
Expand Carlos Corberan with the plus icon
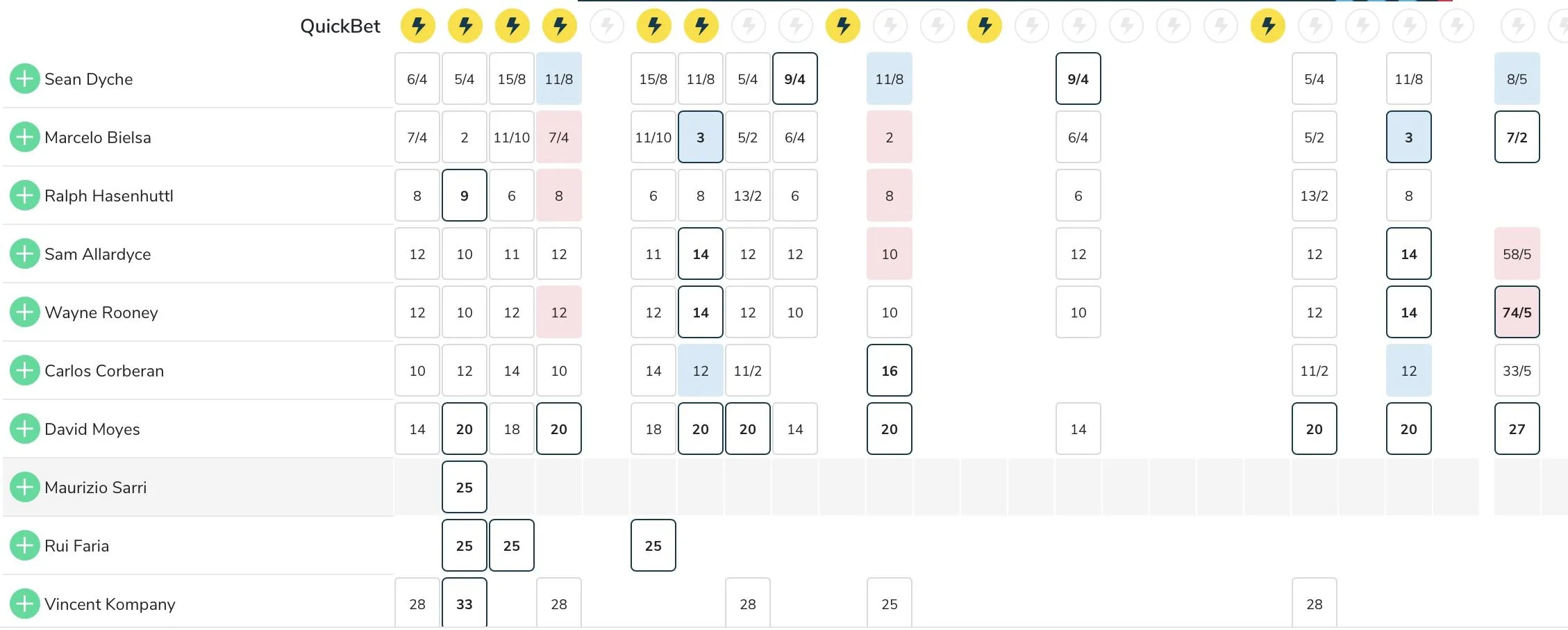(24, 371)
